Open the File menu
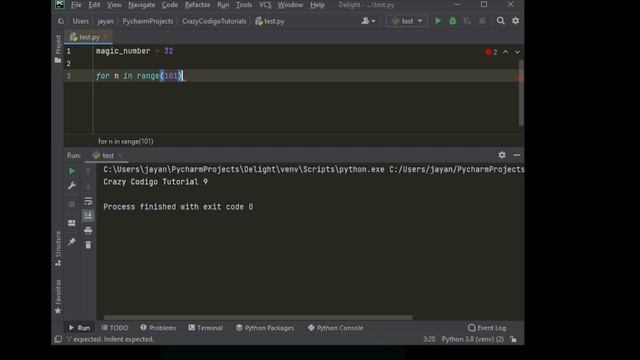This screenshot has width=640, height=360. (76, 5)
